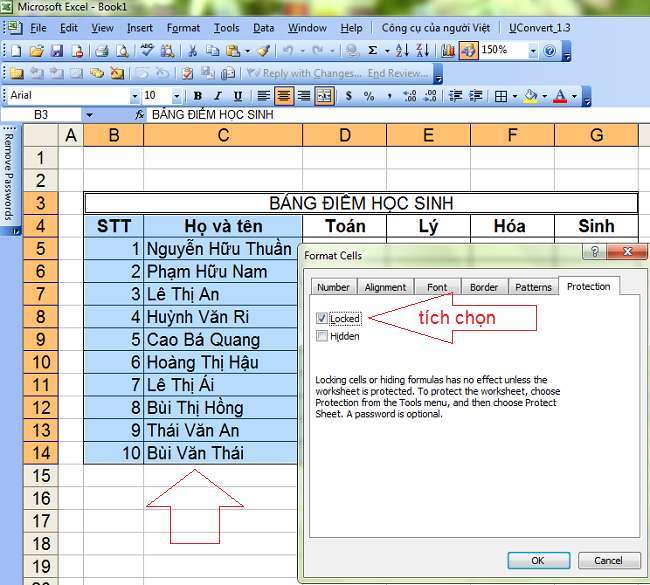
Task: Open Print Preview from the standard toolbar
Action: click(x=122, y=51)
